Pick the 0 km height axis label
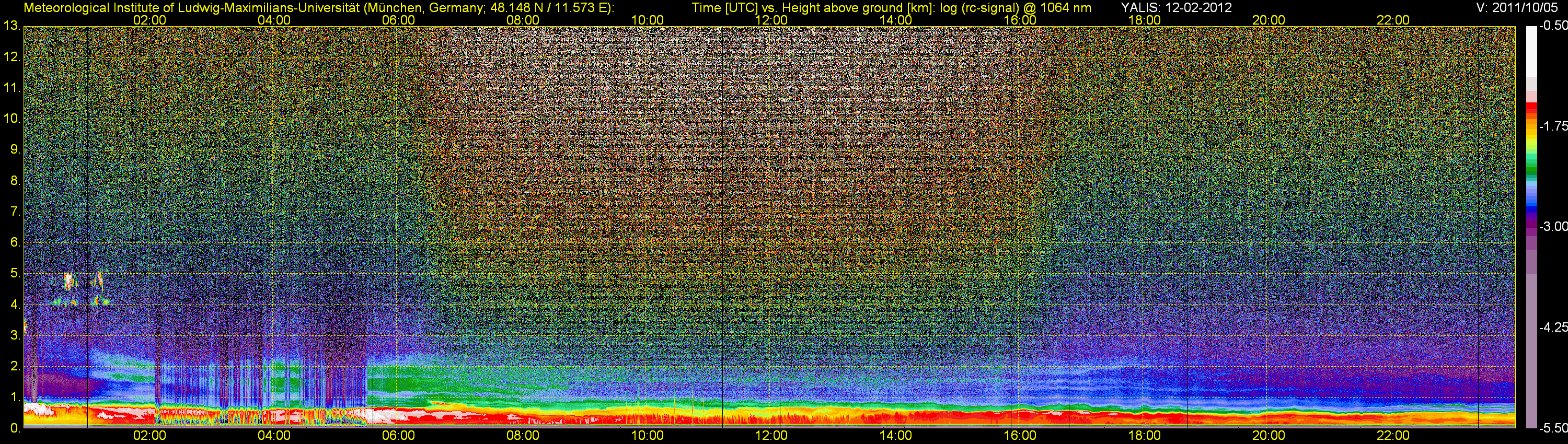 pos(15,428)
